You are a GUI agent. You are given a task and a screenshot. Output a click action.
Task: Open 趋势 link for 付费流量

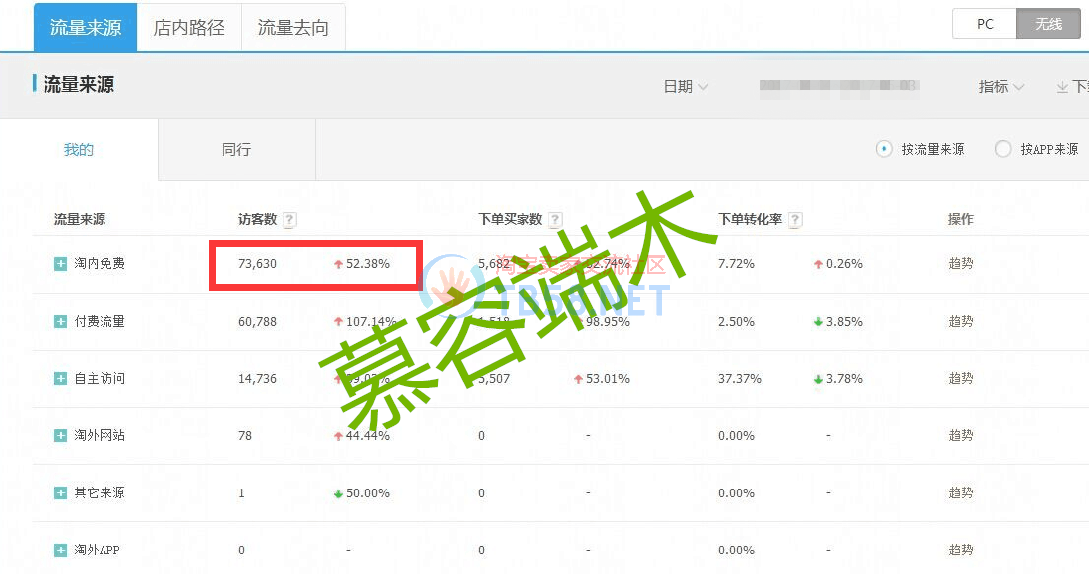click(961, 322)
